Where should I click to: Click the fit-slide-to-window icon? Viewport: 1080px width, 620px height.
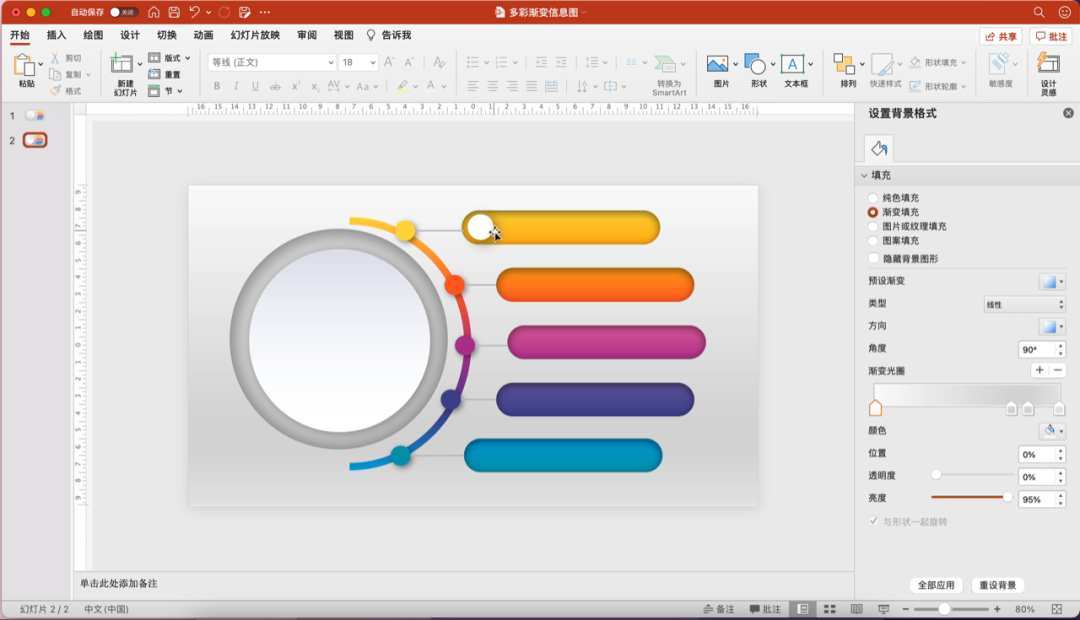point(1057,609)
